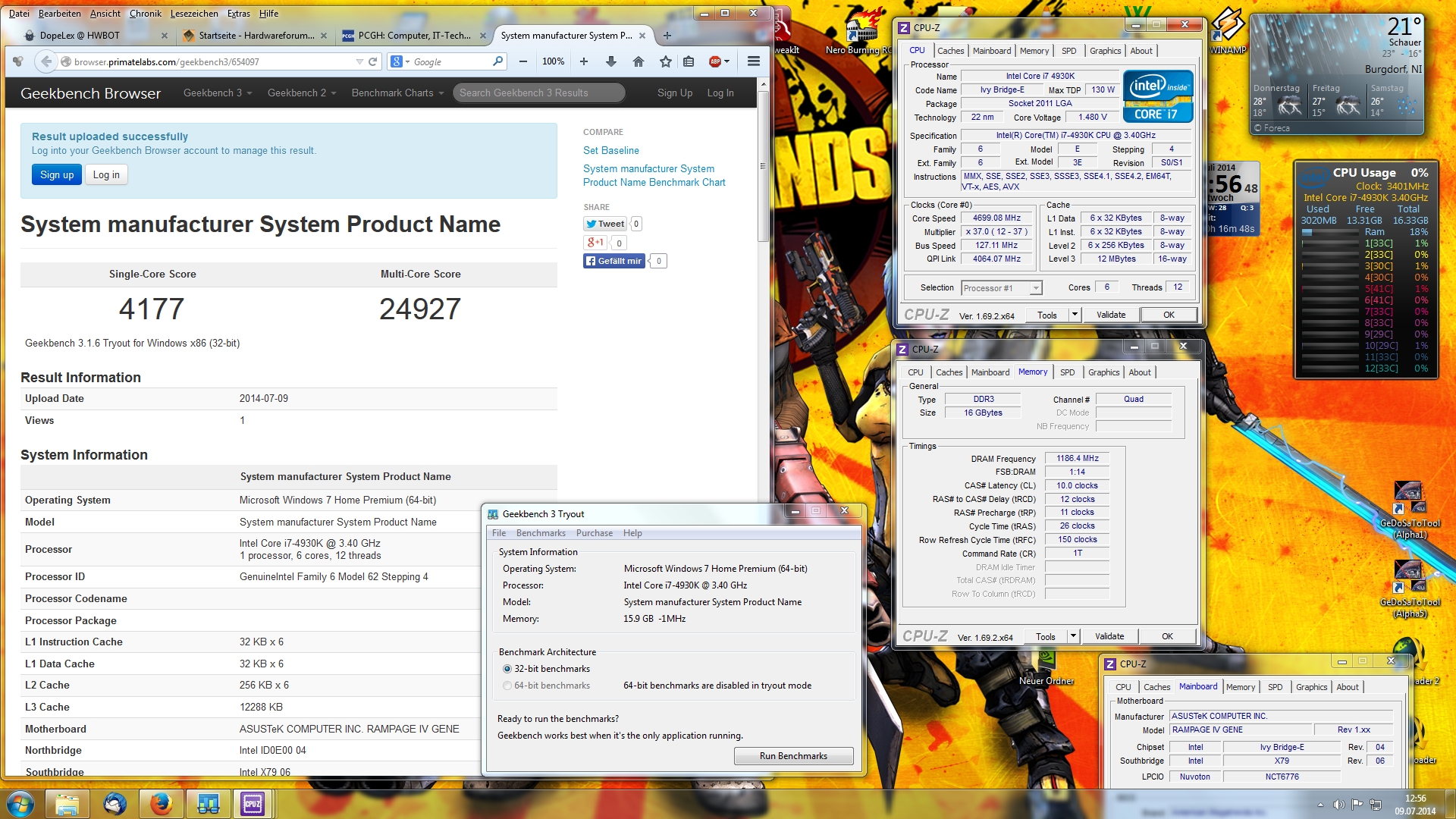Click the volume speaker tray icon
Viewport: 1456px width, 819px height.
(1338, 805)
